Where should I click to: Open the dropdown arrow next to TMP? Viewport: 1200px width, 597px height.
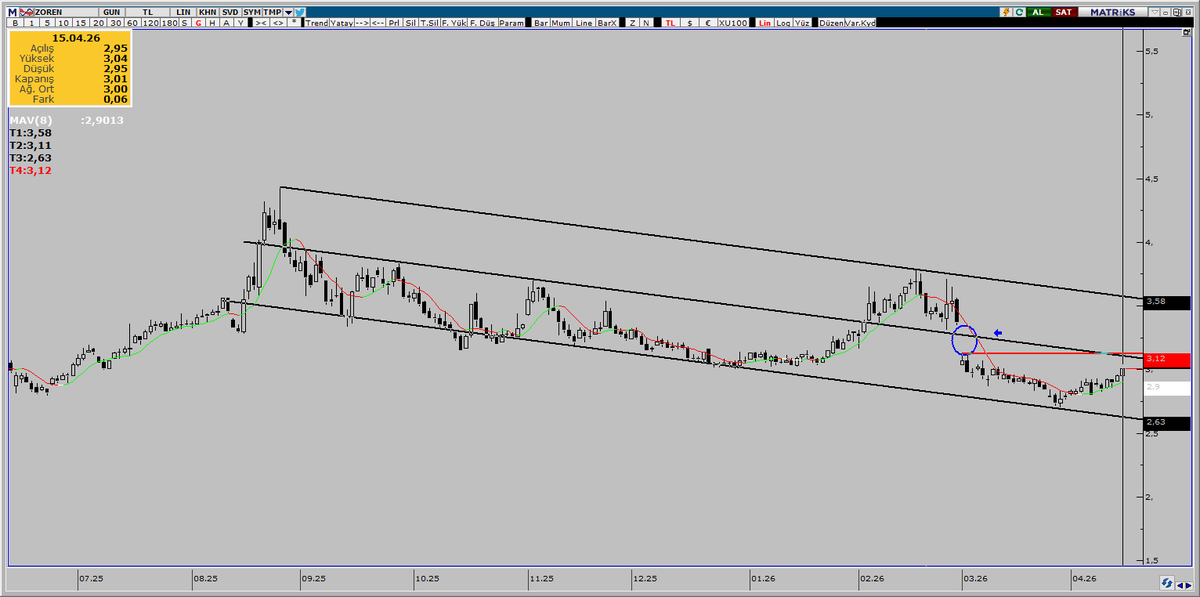pyautogui.click(x=288, y=12)
